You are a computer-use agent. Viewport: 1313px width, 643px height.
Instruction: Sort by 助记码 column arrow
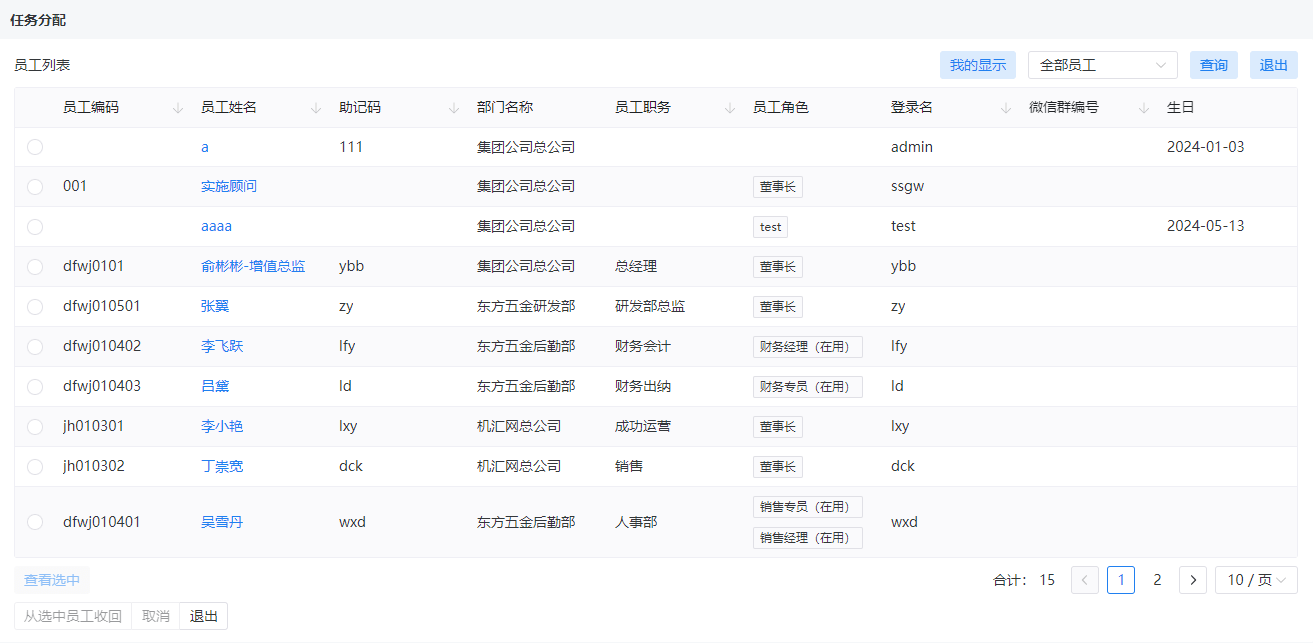click(454, 108)
